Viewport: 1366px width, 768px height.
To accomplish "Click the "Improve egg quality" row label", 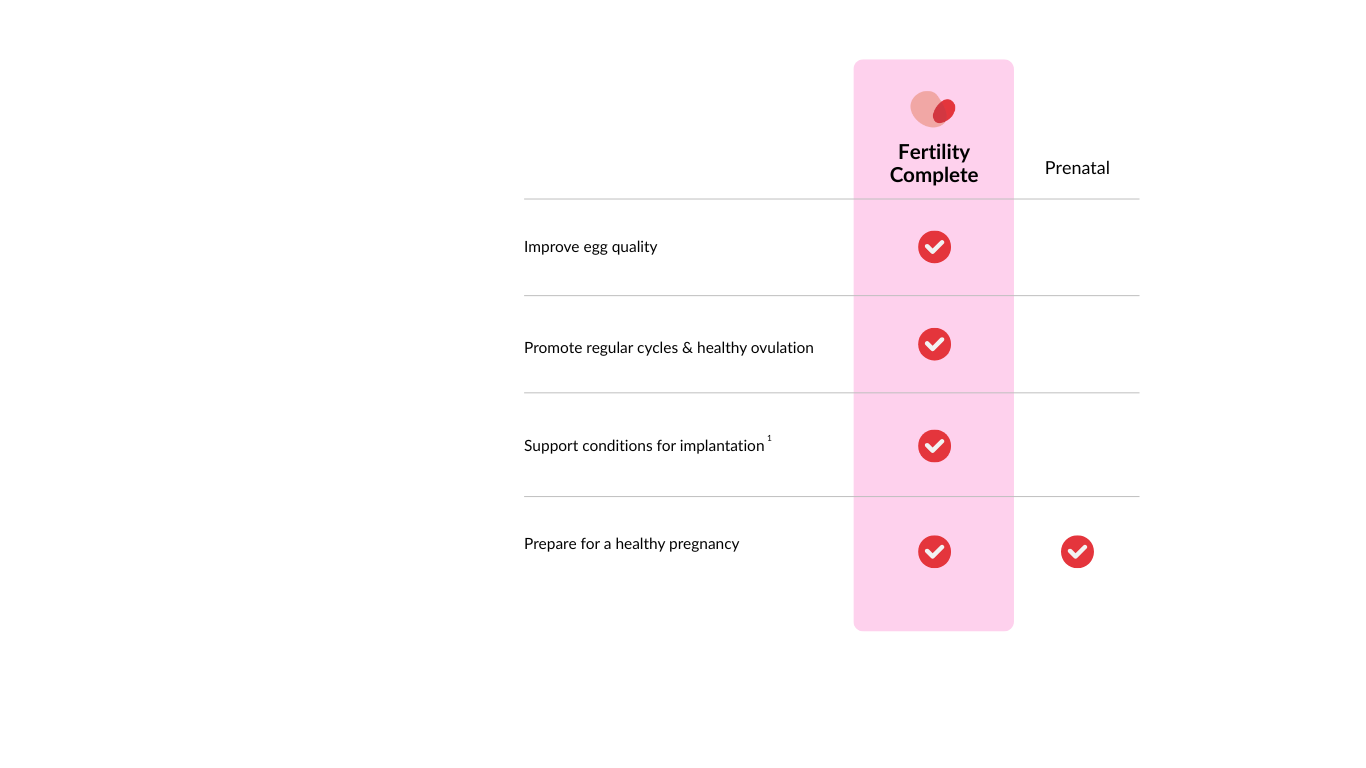I will click(590, 247).
